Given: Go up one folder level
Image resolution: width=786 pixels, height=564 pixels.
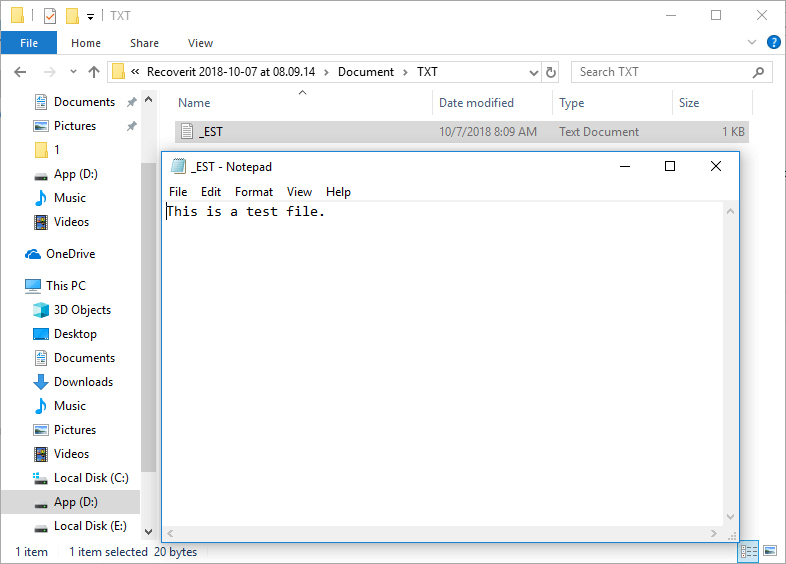Looking at the screenshot, I should pyautogui.click(x=94, y=72).
